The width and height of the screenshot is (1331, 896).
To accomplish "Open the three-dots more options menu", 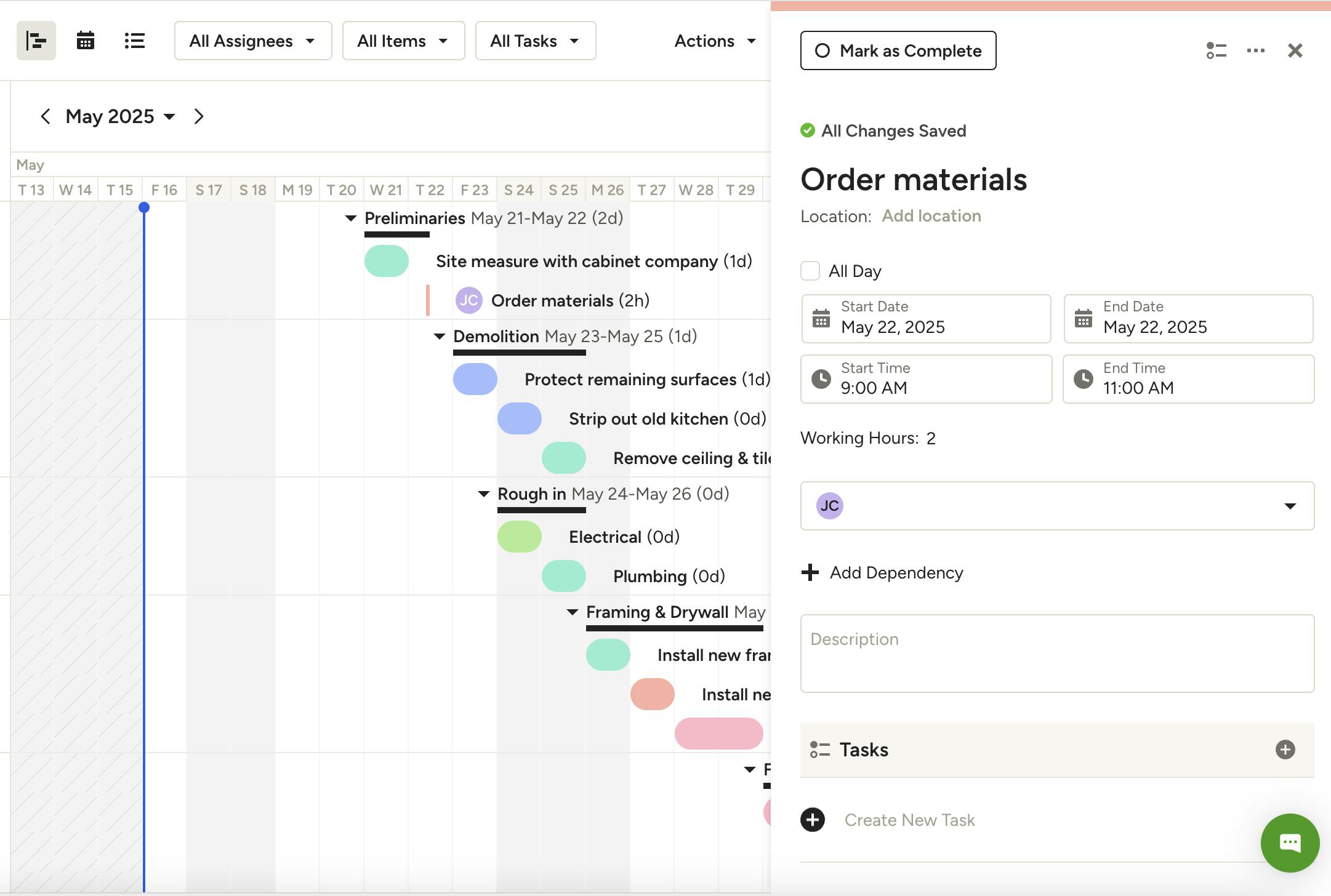I will click(1255, 50).
